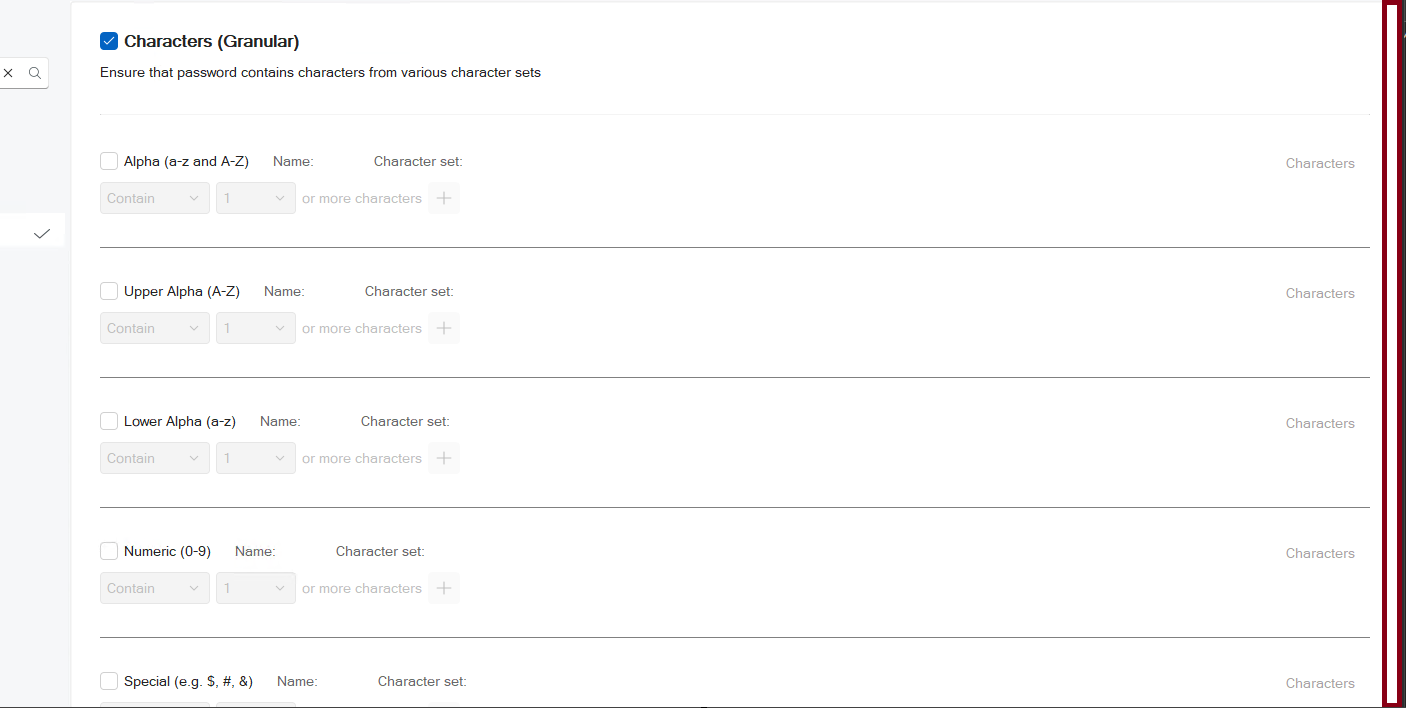1406x708 pixels.
Task: Tick the Upper Alpha (A-Z) checkbox
Action: (x=109, y=291)
